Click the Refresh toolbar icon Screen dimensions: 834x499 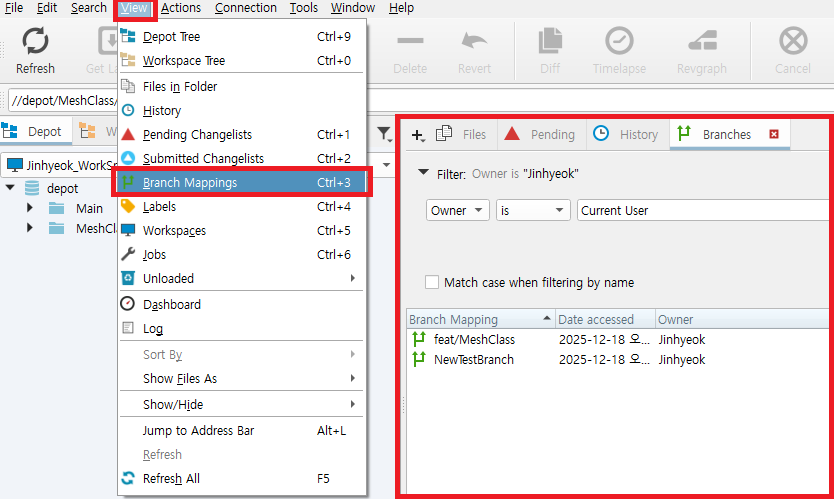35,41
